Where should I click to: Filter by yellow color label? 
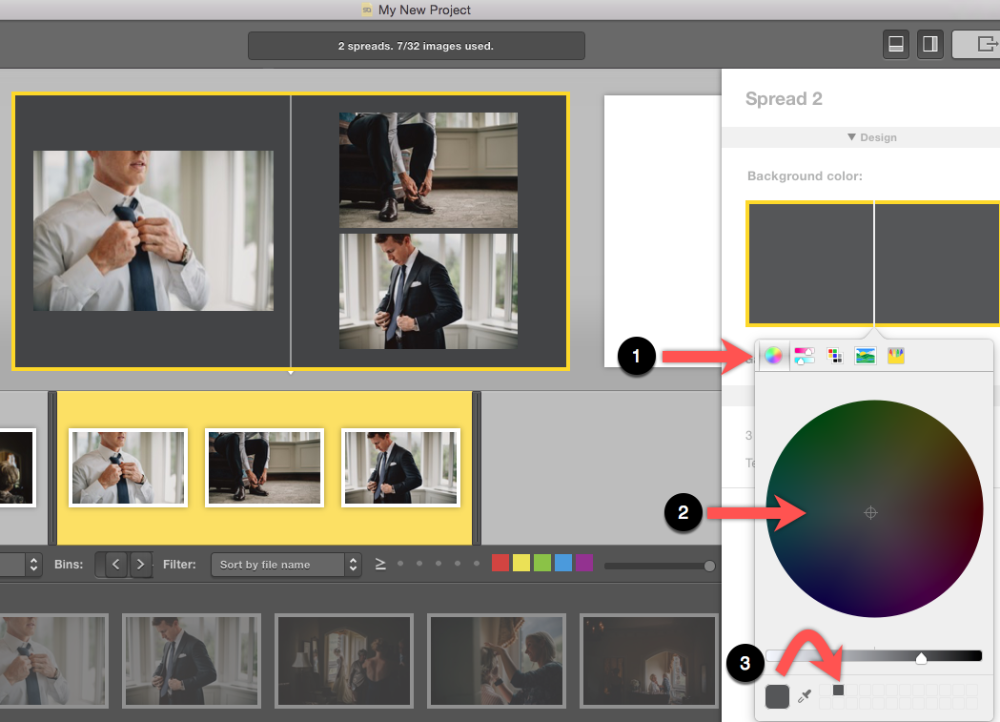522,563
